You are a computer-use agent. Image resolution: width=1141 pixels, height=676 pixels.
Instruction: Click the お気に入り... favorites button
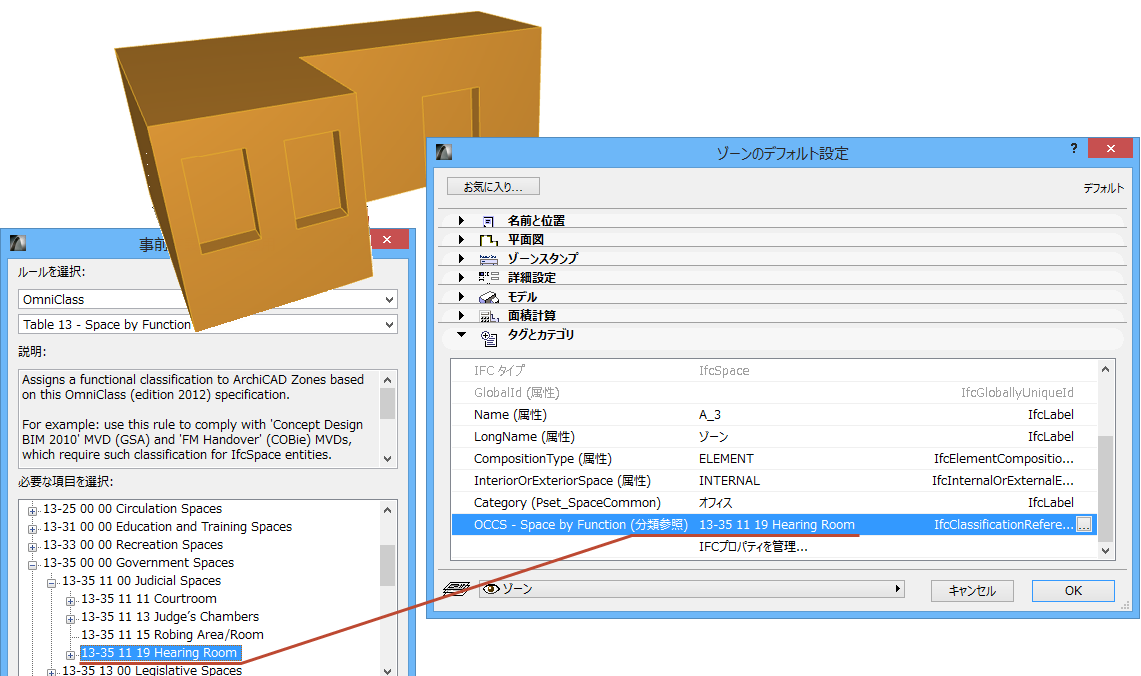pos(493,186)
